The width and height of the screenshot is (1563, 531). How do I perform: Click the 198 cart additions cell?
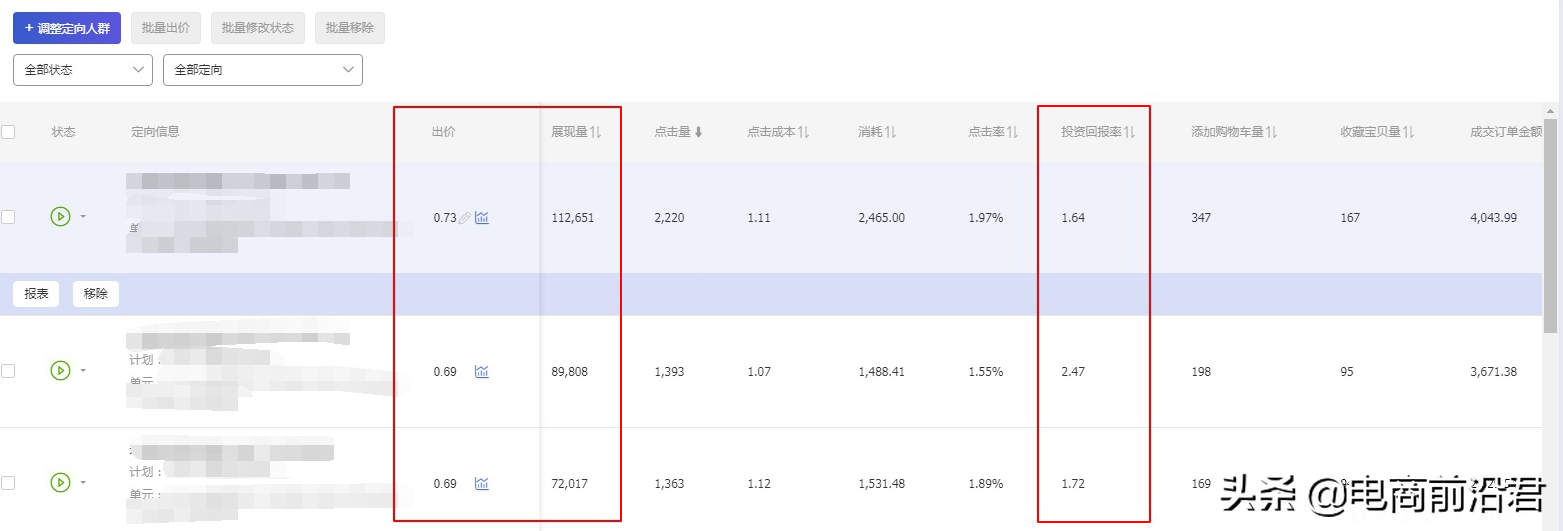[1201, 371]
